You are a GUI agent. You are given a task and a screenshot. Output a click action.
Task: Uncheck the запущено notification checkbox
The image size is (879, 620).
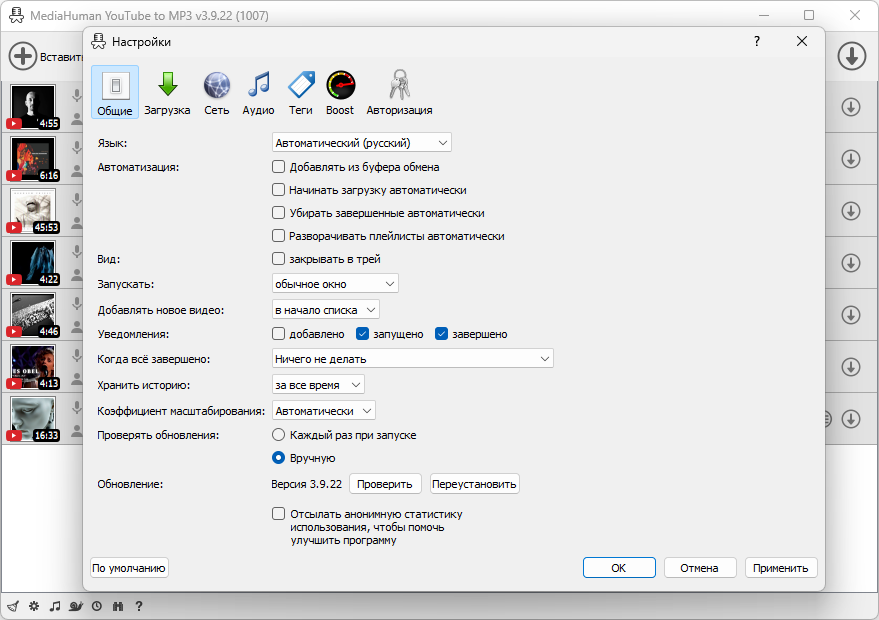pos(362,334)
